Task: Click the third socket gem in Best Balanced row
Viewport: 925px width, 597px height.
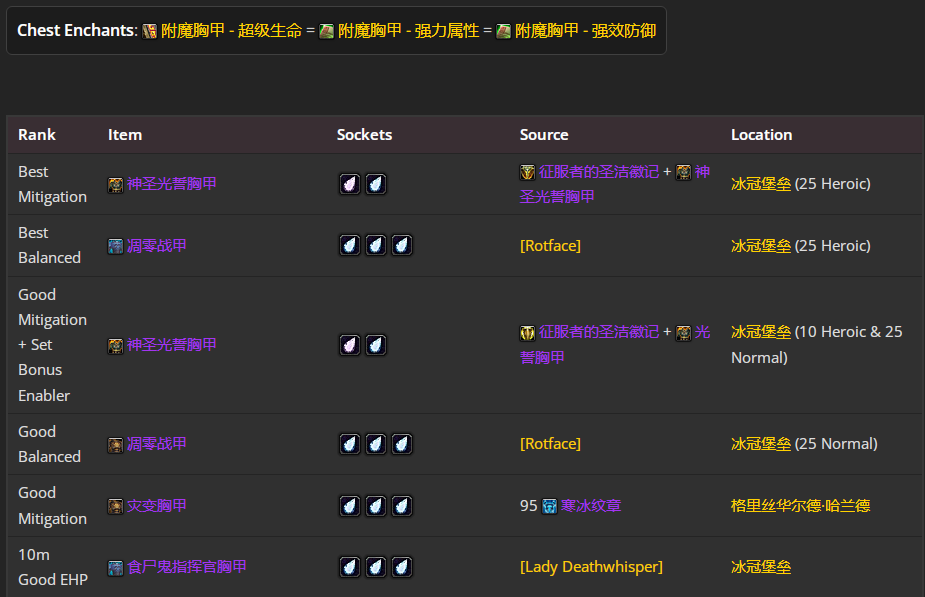Action: click(x=402, y=246)
